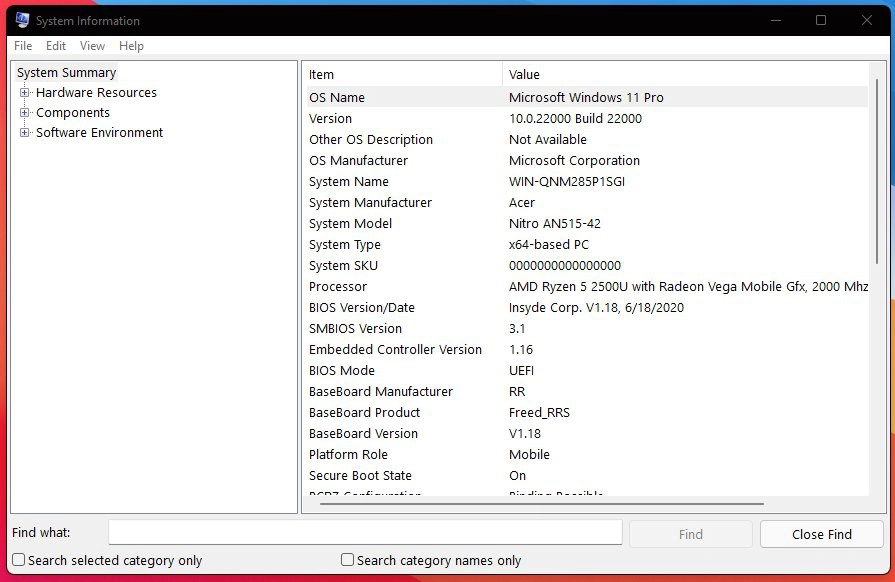This screenshot has height=582, width=895.
Task: Open the Help menu
Action: (131, 46)
